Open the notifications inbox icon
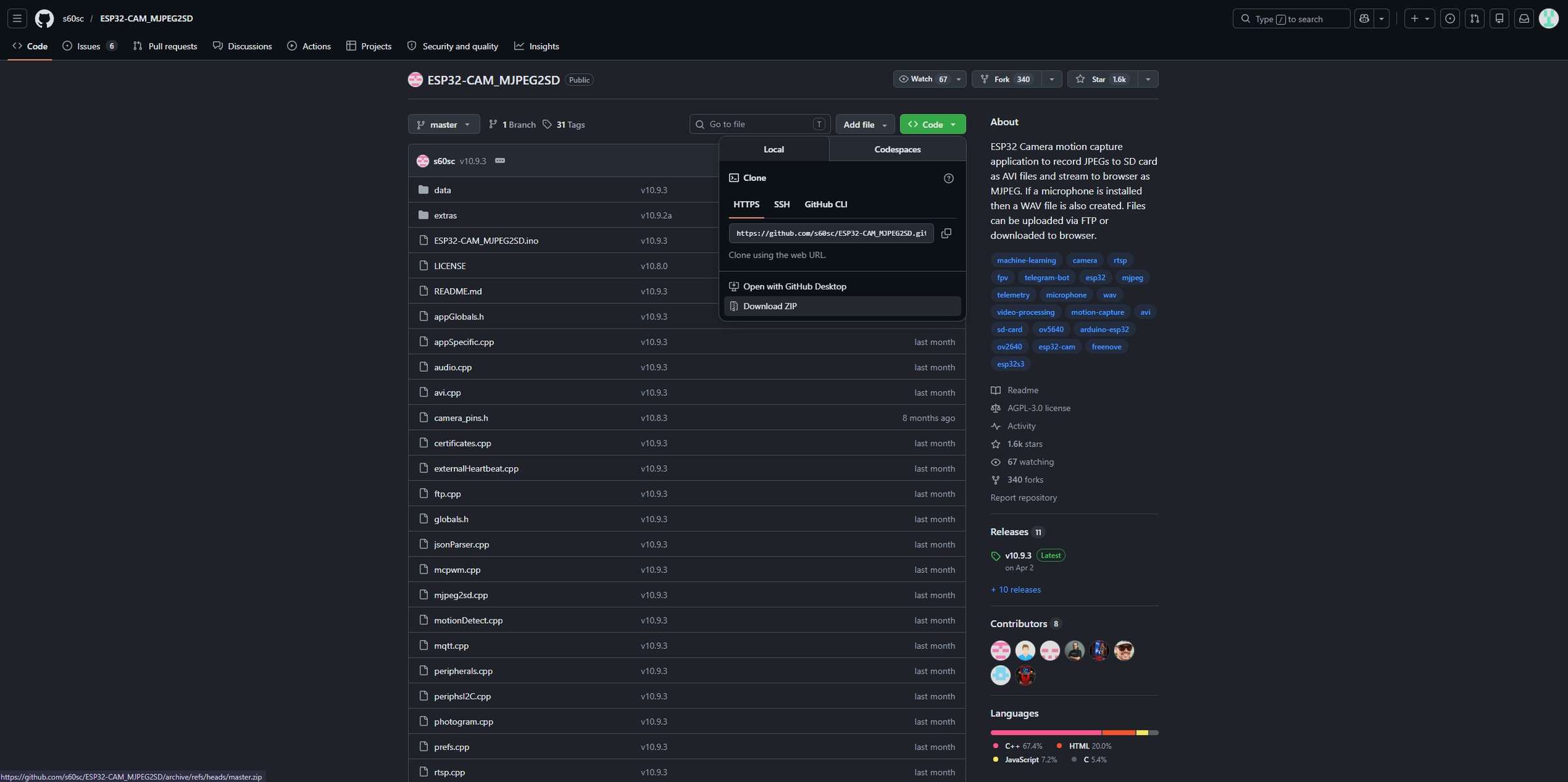Viewport: 1568px width, 782px height. pos(1524,18)
